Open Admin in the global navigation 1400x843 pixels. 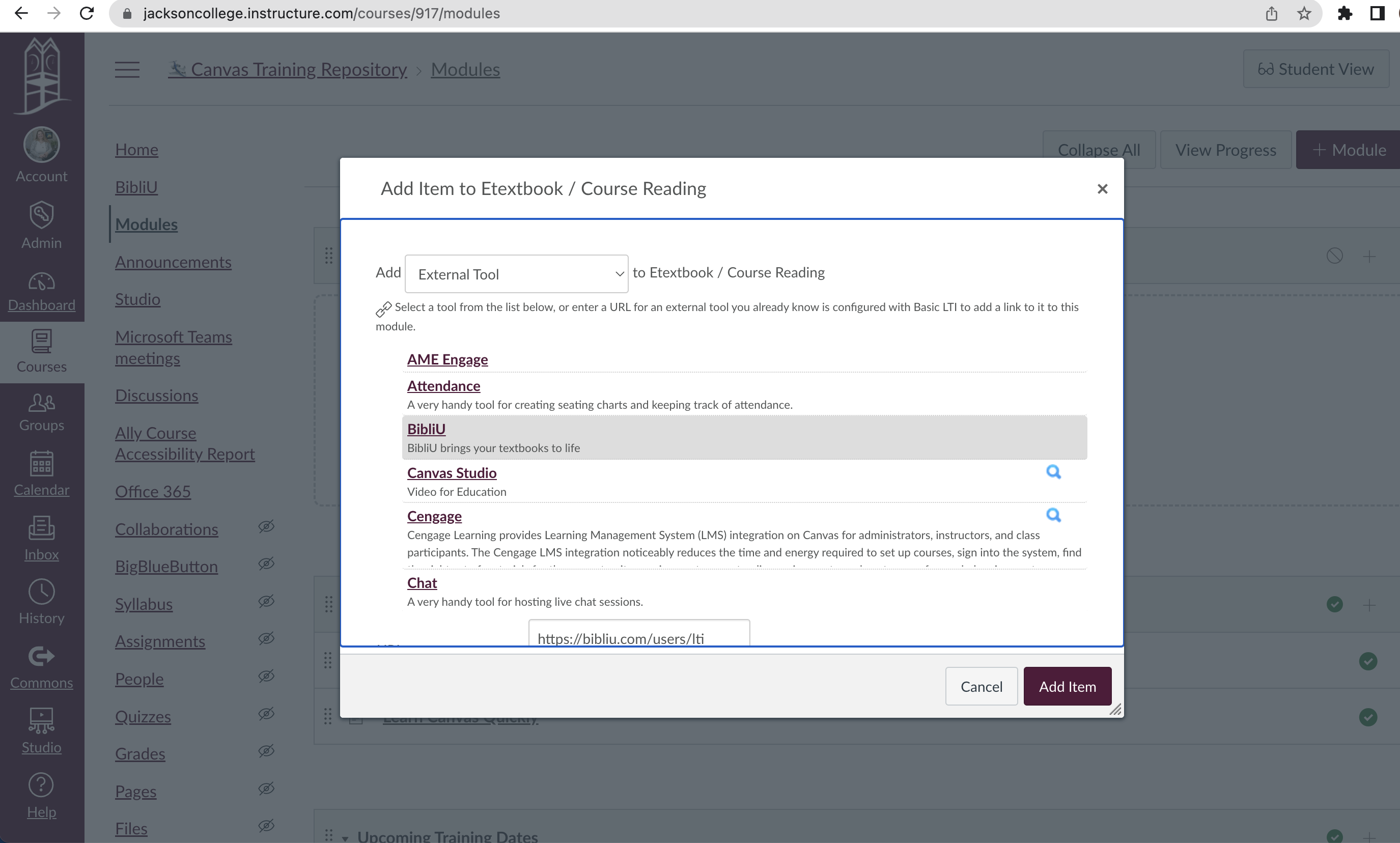pyautogui.click(x=41, y=225)
